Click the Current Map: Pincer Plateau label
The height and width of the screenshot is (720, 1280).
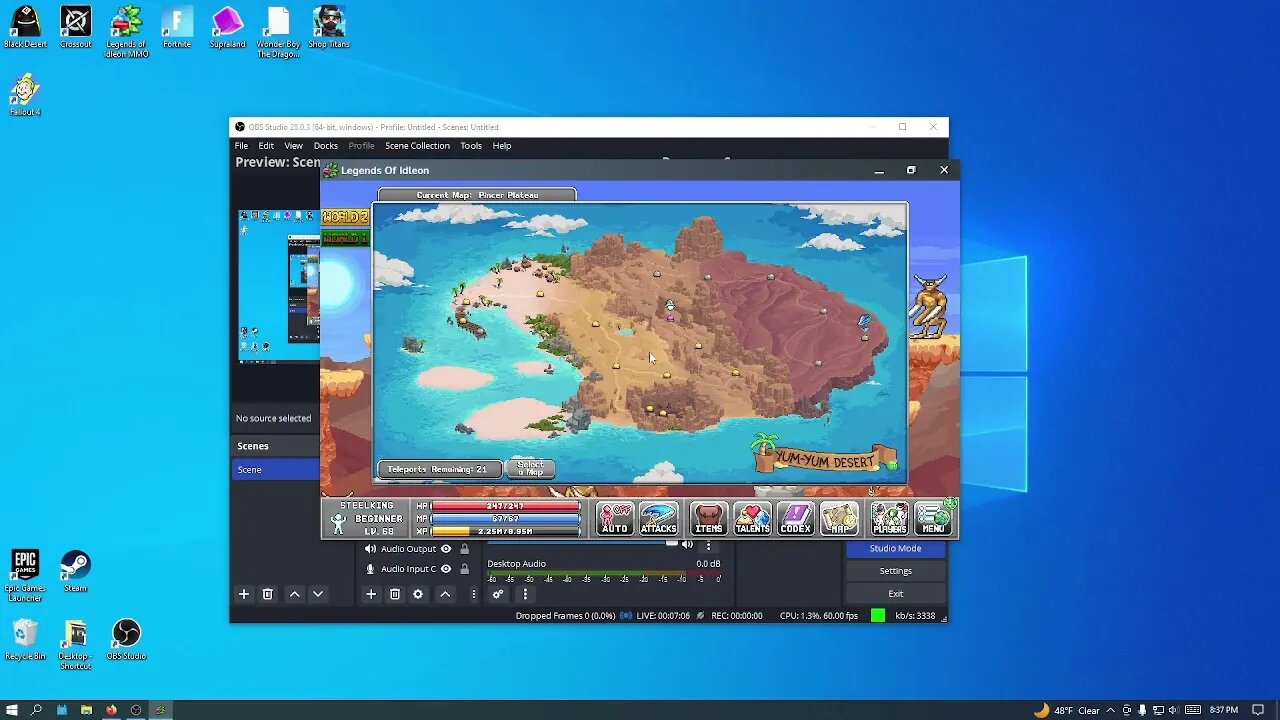tap(477, 195)
